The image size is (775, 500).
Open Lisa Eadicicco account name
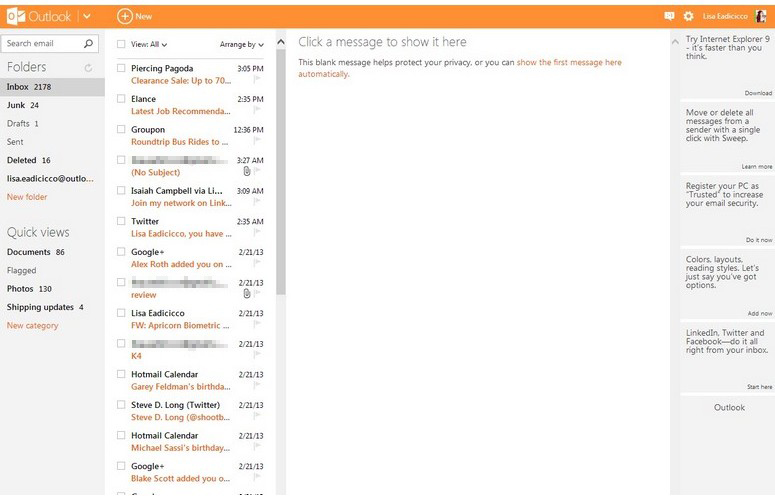click(725, 16)
